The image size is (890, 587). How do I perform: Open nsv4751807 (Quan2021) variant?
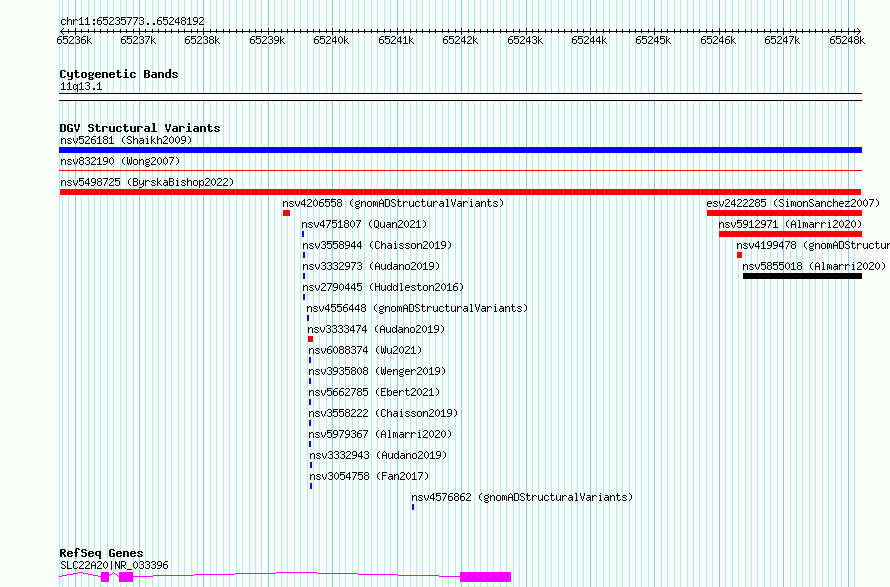[x=364, y=224]
